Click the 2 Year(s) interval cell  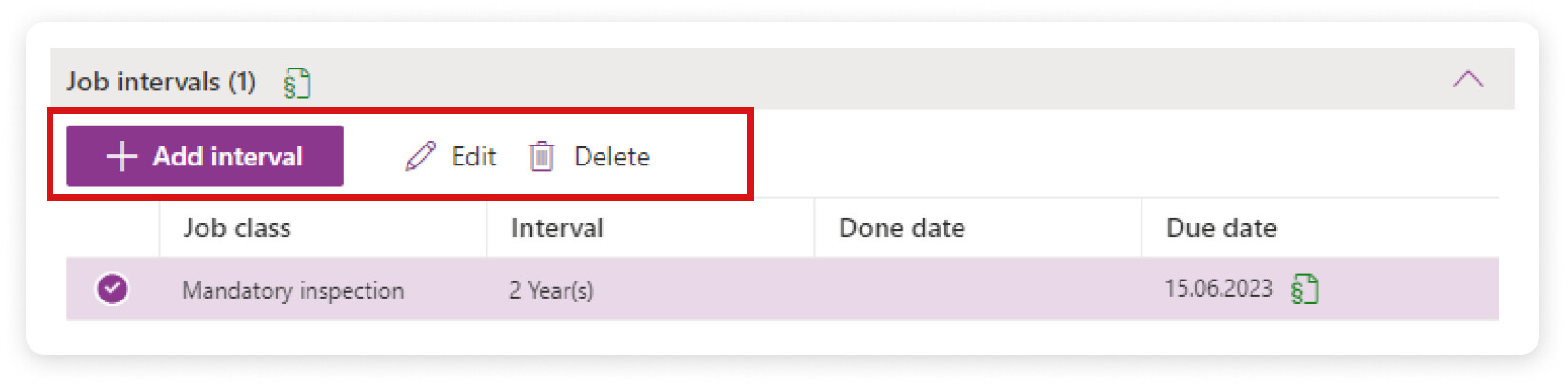click(x=551, y=290)
